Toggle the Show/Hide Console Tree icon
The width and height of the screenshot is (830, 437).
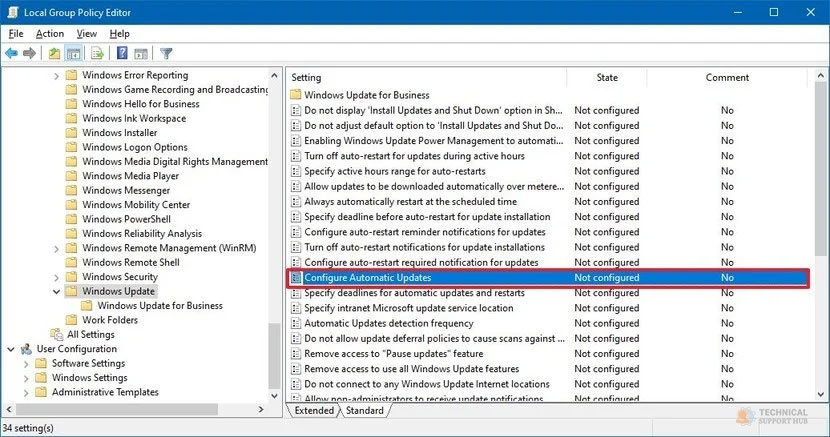[x=73, y=53]
